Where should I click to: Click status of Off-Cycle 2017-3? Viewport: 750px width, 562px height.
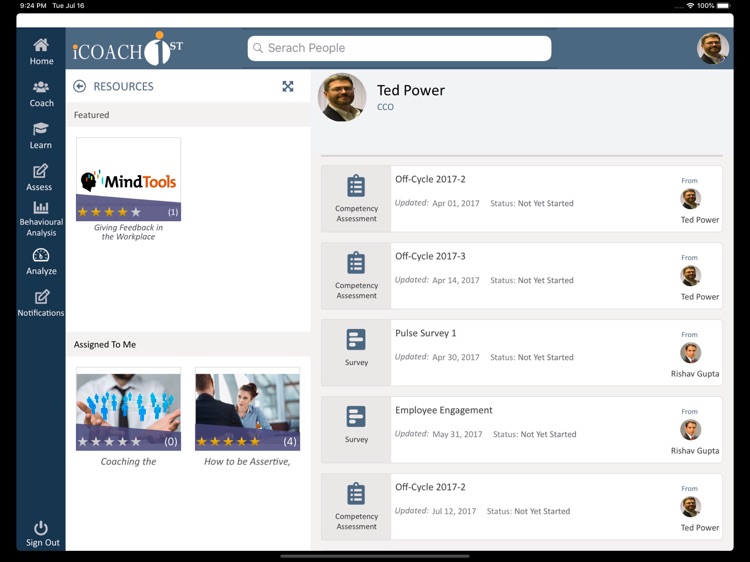pos(532,280)
